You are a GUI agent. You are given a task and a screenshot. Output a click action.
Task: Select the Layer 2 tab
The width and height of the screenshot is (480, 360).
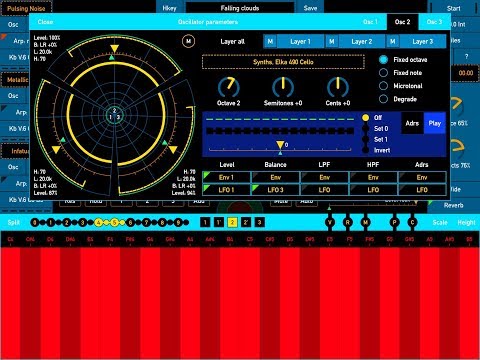pos(361,42)
